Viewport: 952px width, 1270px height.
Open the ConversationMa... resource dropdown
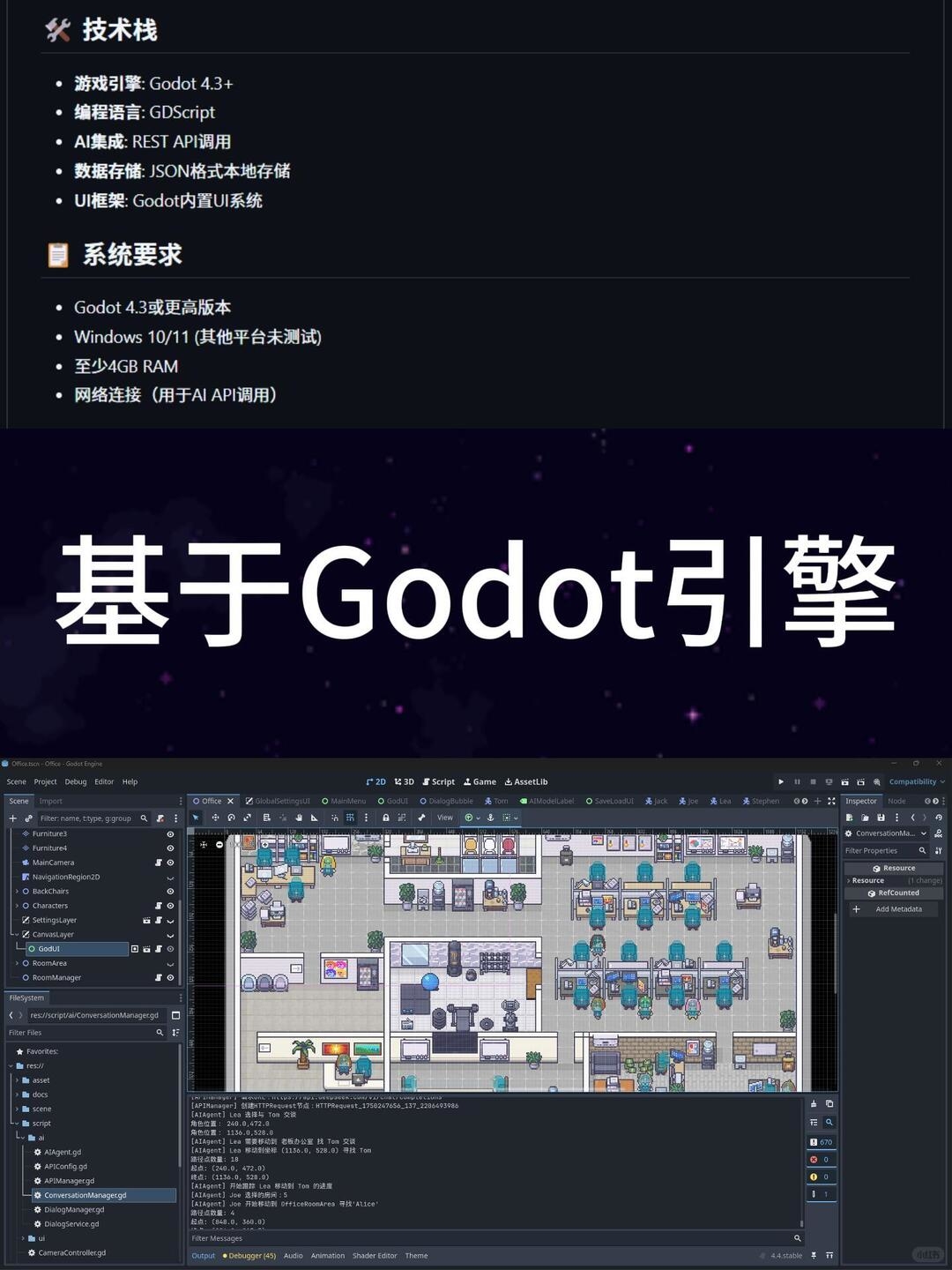click(x=886, y=833)
